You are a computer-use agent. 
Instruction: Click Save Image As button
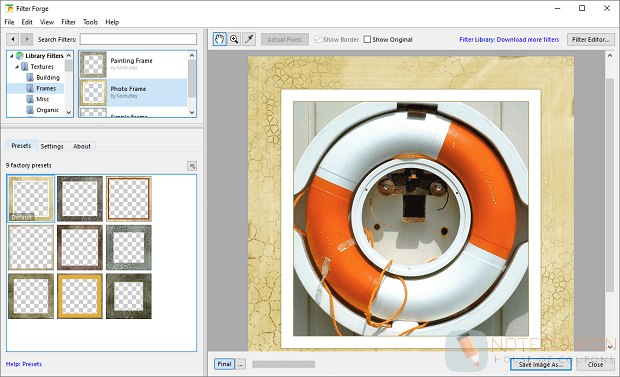click(x=541, y=364)
